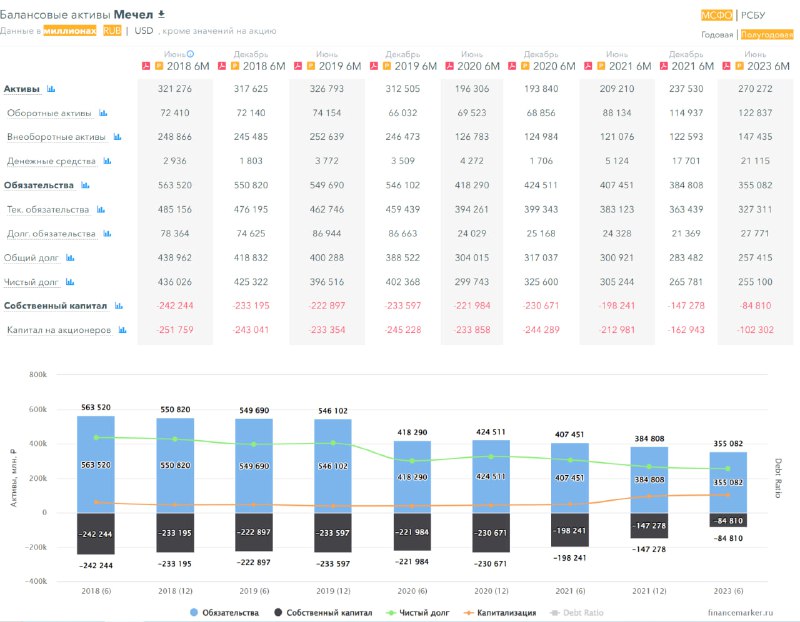Open the chart icon beside Обязательства row label
Viewport: 800px width, 622px height.
[x=85, y=185]
